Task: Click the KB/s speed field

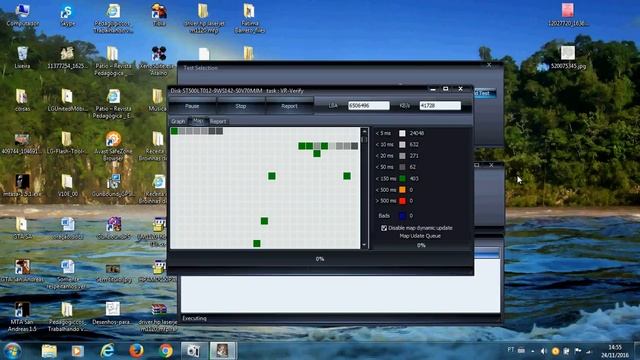Action: click(x=440, y=106)
